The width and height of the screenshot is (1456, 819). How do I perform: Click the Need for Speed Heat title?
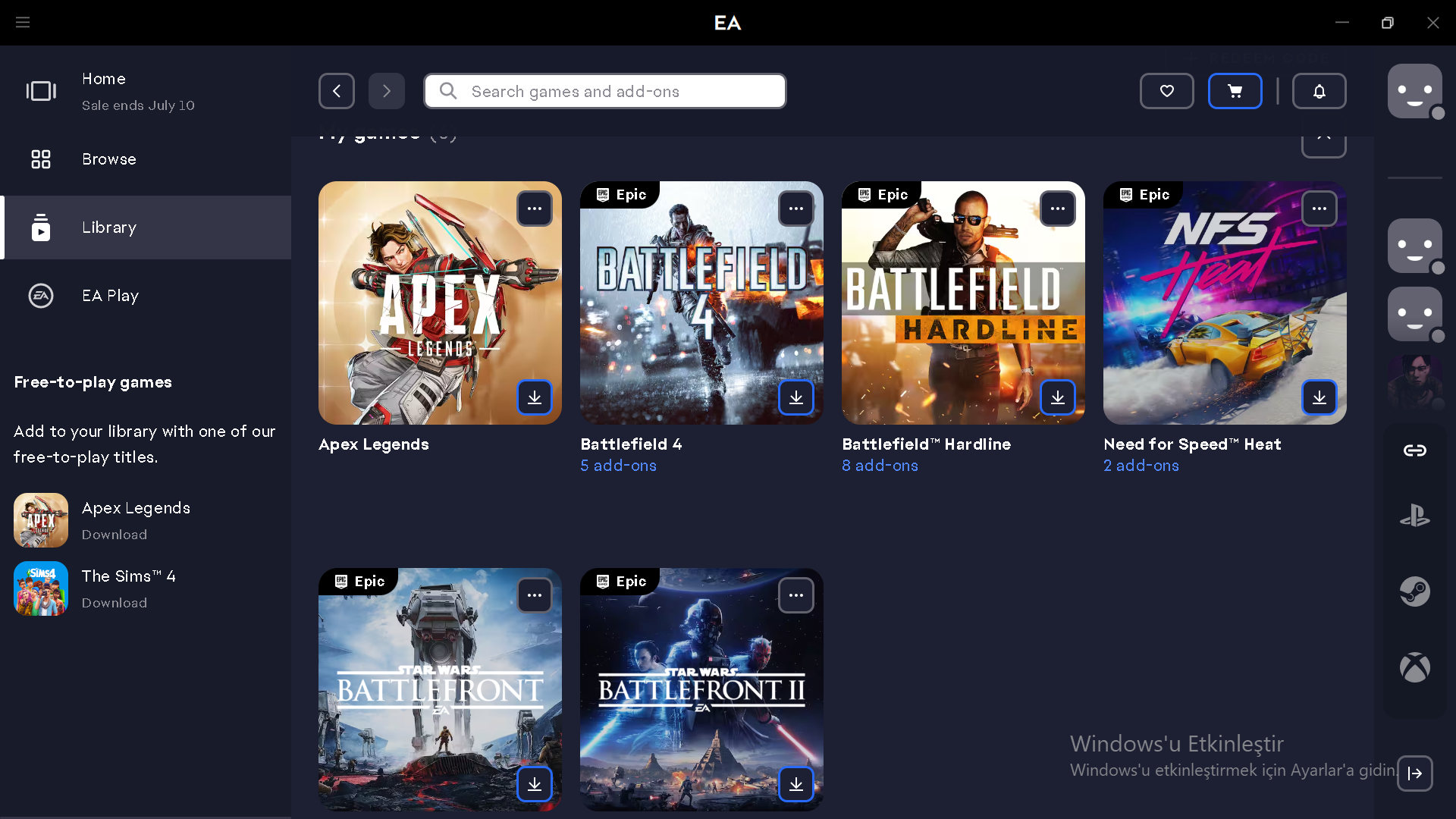[1192, 444]
